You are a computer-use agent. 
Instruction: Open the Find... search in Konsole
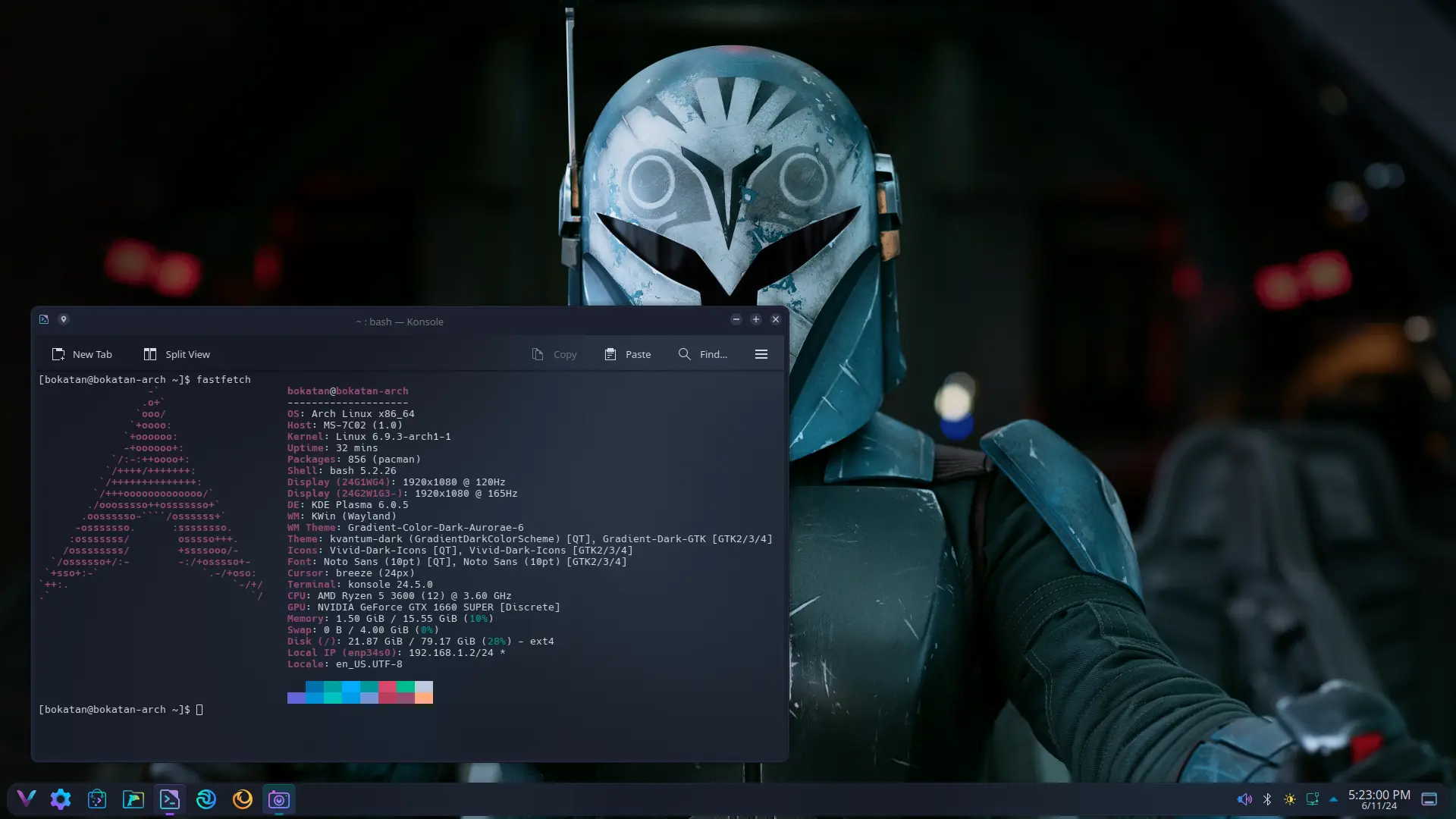click(x=703, y=354)
